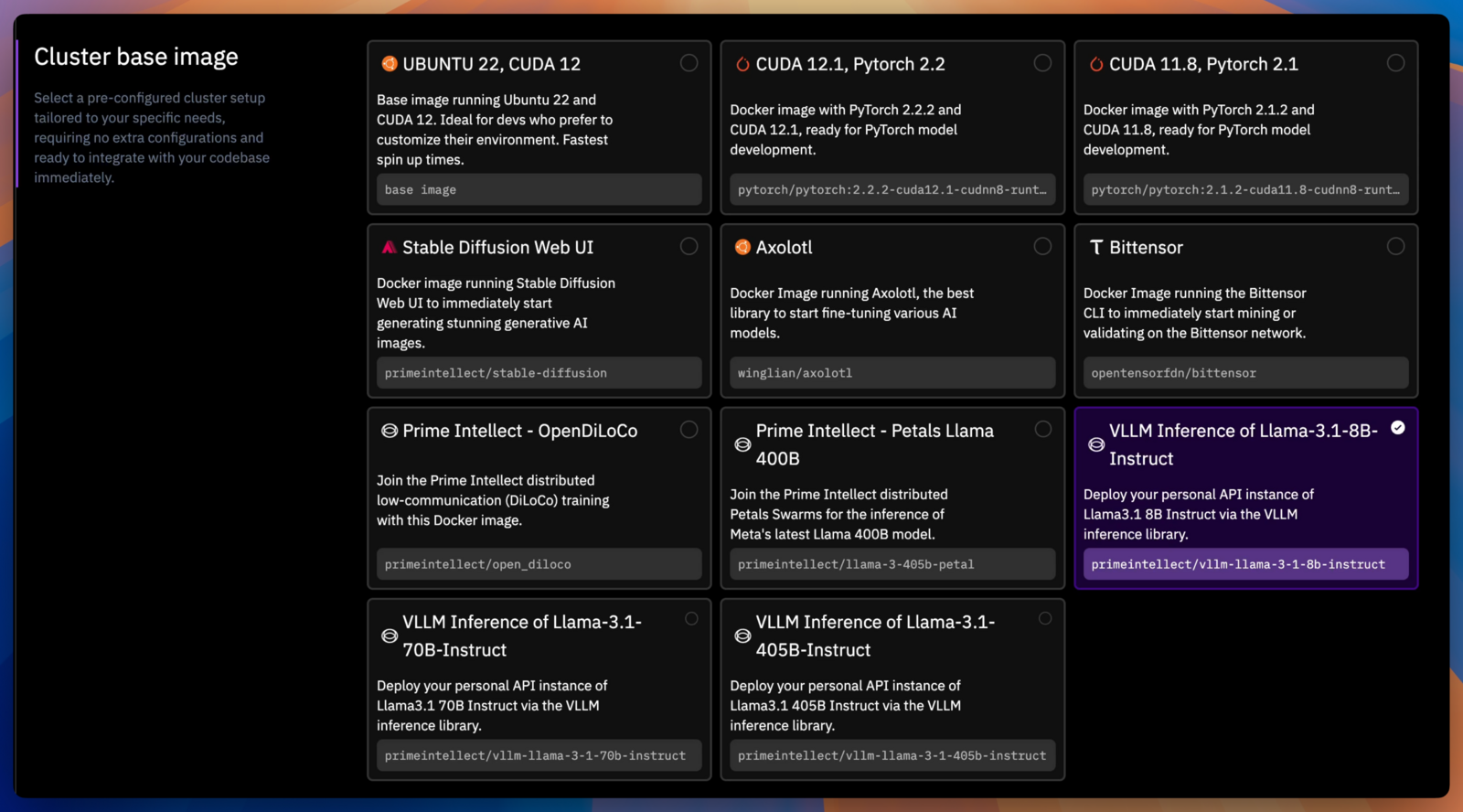
Task: Click the Stable Diffusion Web UI logo icon
Action: click(x=390, y=247)
